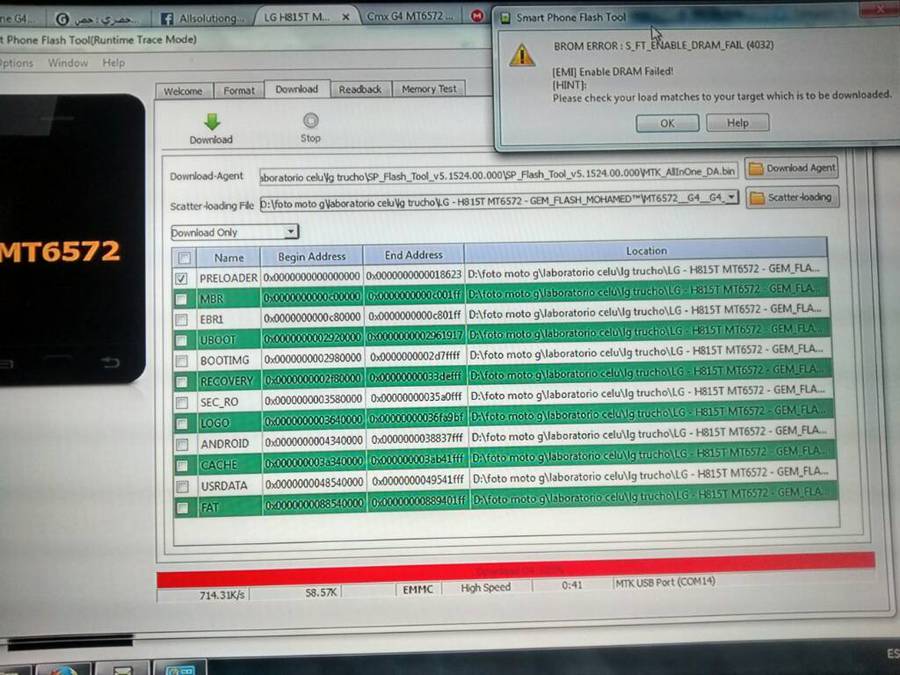Image resolution: width=900 pixels, height=675 pixels.
Task: Click OK in the BROM ERROR dialog
Action: [x=667, y=123]
